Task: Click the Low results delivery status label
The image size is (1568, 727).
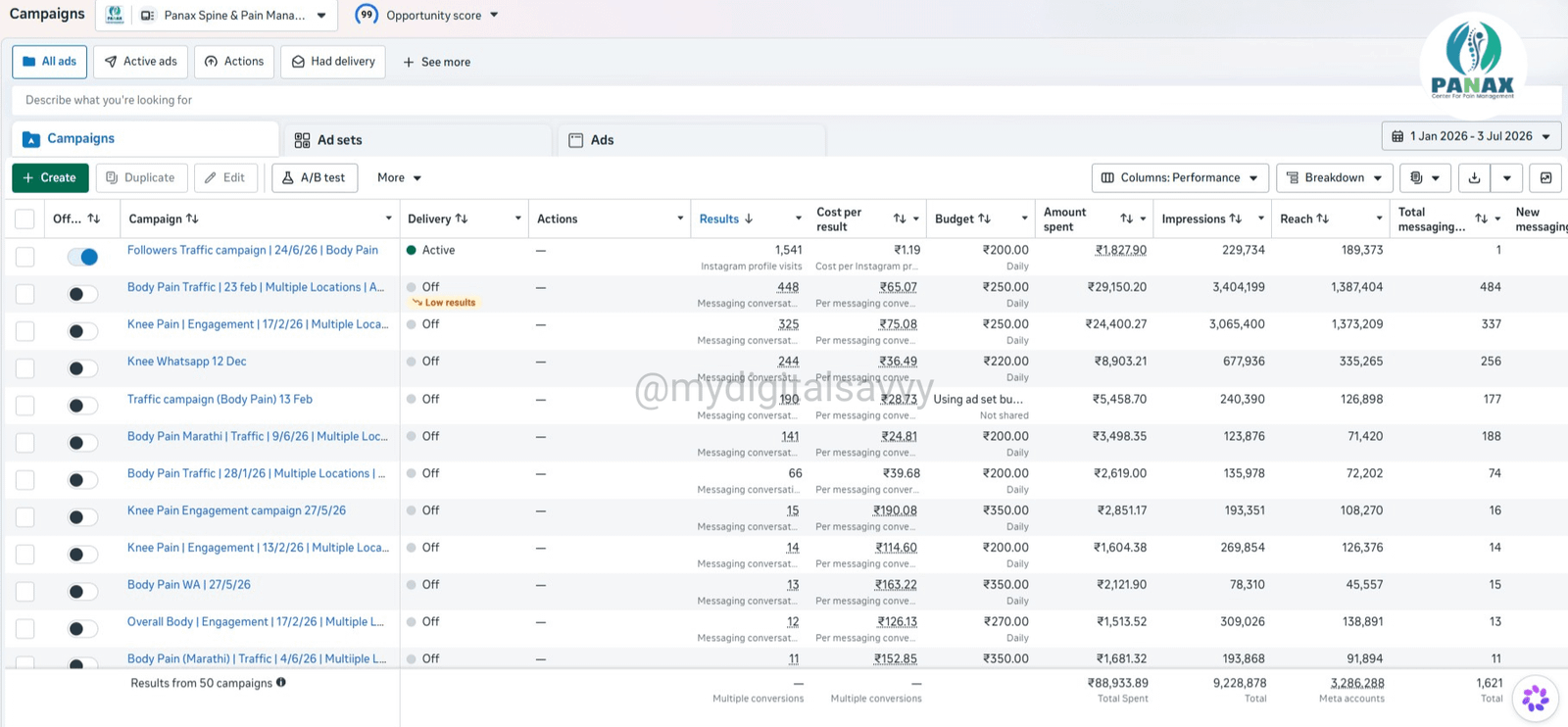Action: (444, 303)
